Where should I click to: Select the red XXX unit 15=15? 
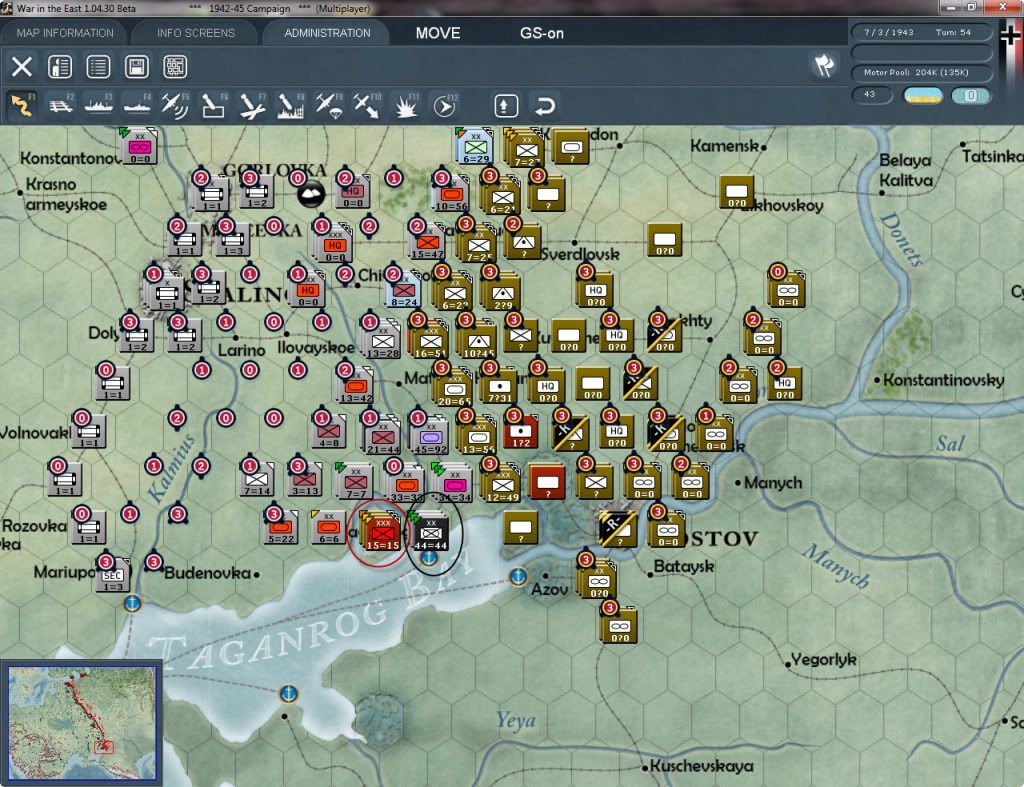[x=382, y=532]
